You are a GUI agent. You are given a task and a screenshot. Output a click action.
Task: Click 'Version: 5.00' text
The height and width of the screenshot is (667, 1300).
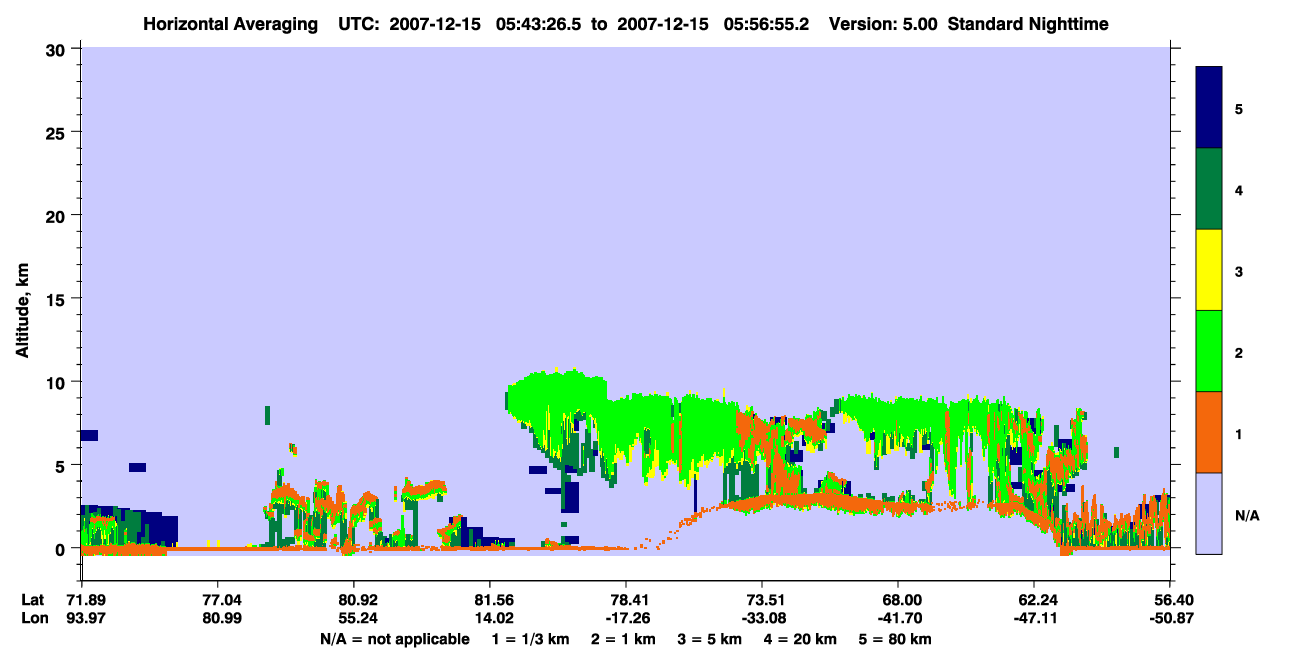[x=884, y=23]
